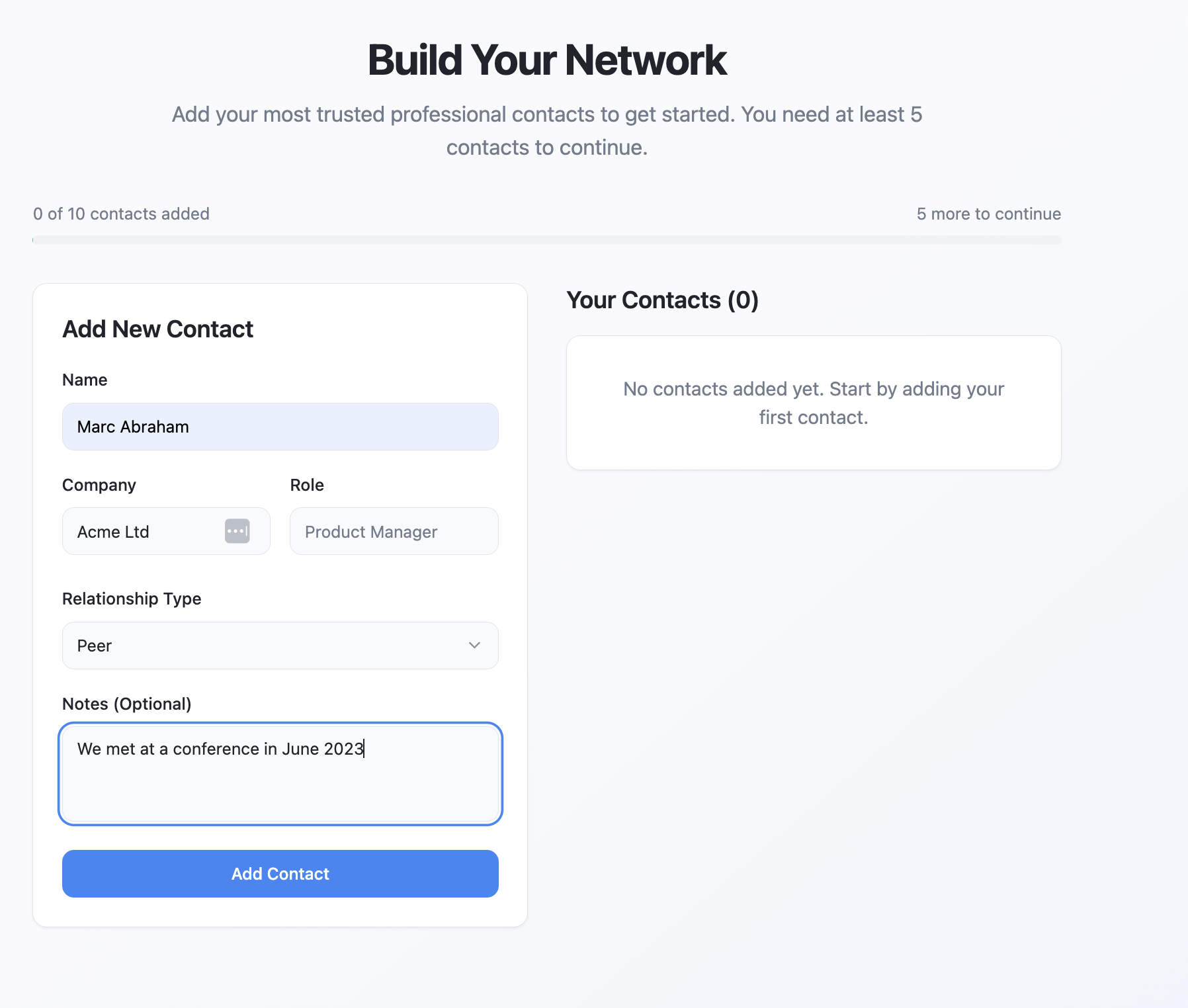Click the chevron arrow on the Peer dropdown
Viewport: 1188px width, 1008px height.
click(x=474, y=646)
